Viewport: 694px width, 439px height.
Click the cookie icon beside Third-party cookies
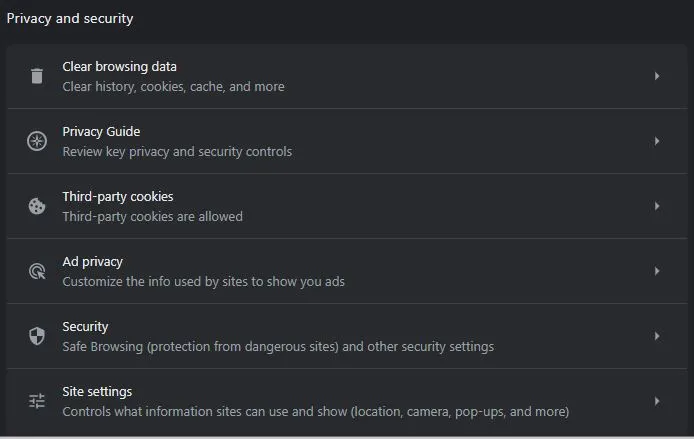(37, 206)
